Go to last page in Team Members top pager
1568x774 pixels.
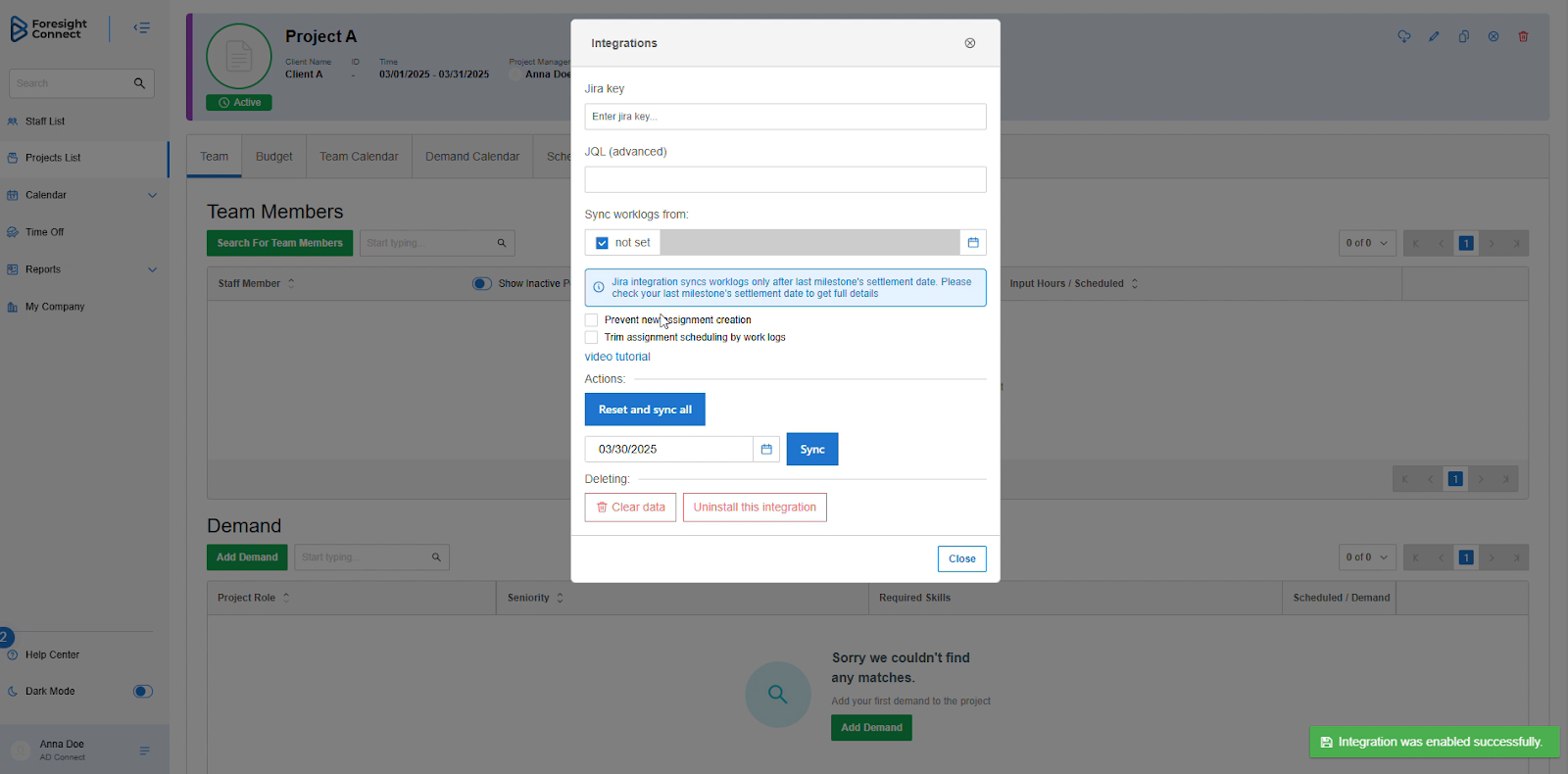(1517, 243)
